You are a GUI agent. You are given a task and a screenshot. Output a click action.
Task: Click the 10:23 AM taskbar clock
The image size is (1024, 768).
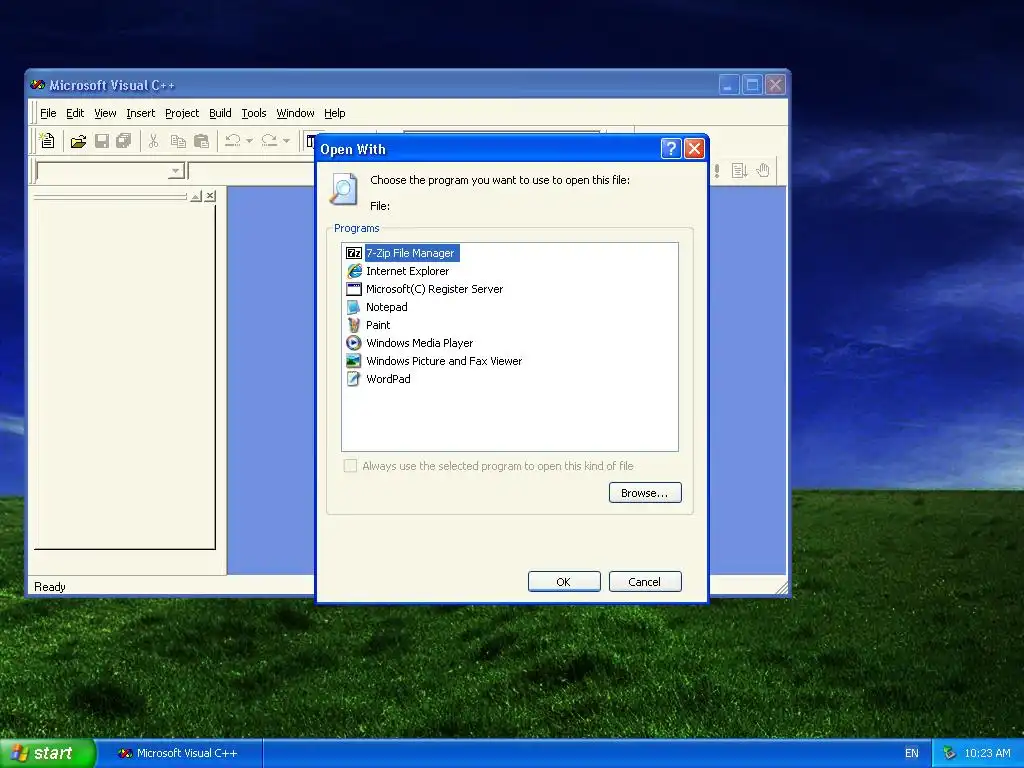click(x=987, y=753)
